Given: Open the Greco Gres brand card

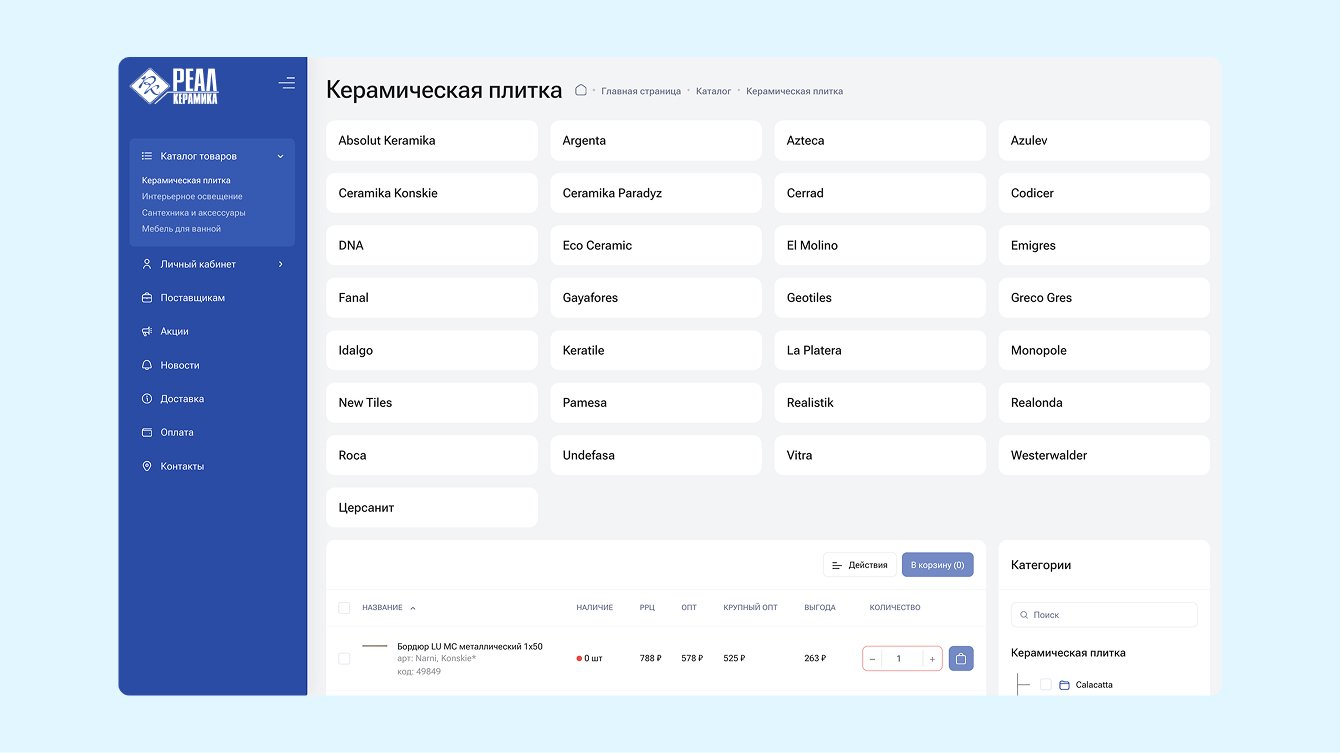Looking at the screenshot, I should pyautogui.click(x=1104, y=298).
